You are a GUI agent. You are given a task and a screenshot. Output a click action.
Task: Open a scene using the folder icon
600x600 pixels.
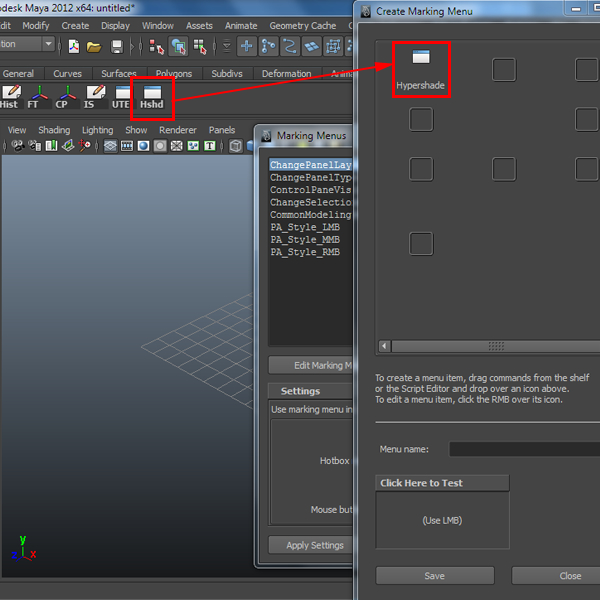[94, 46]
